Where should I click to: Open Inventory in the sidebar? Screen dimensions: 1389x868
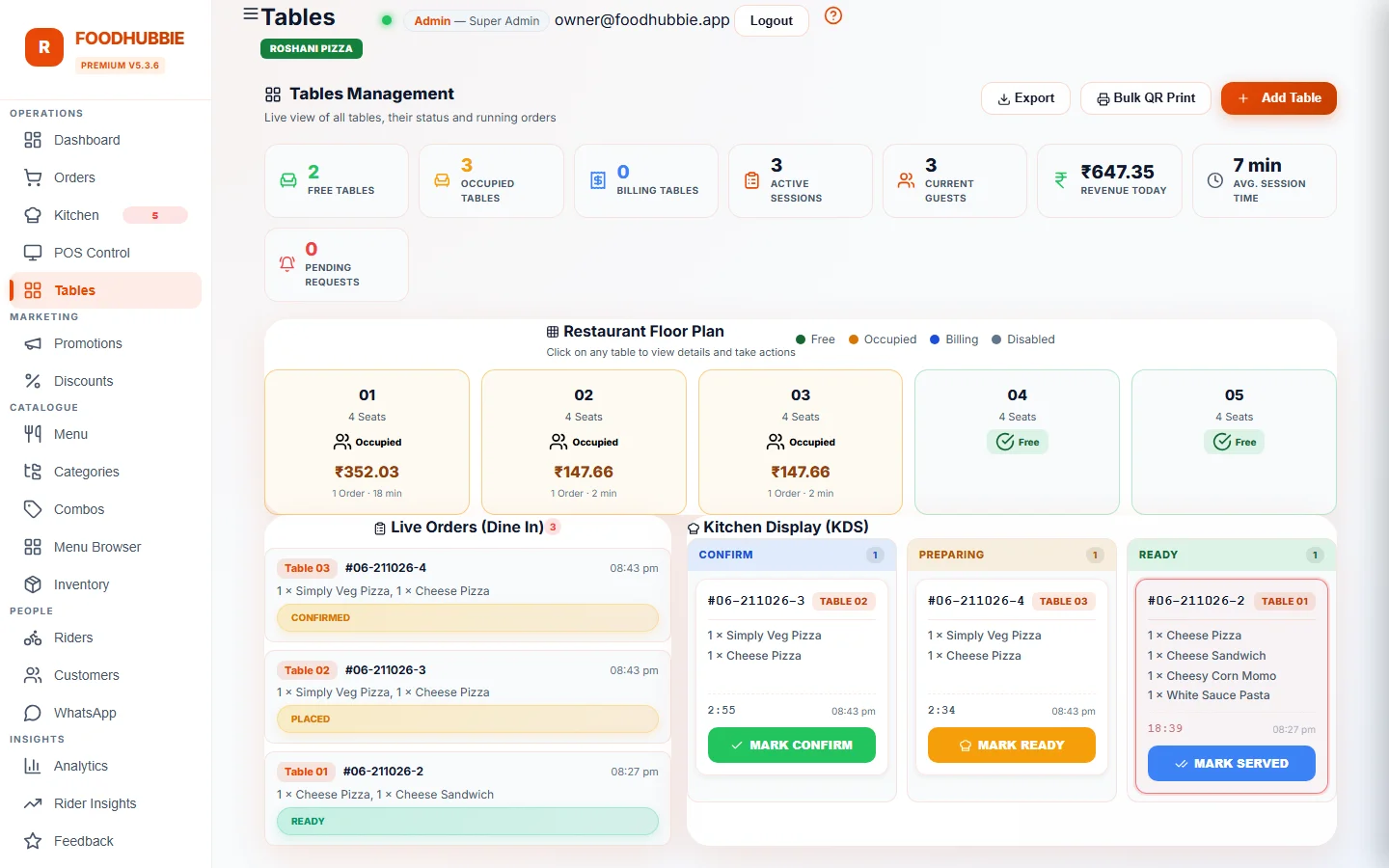[x=105, y=584]
